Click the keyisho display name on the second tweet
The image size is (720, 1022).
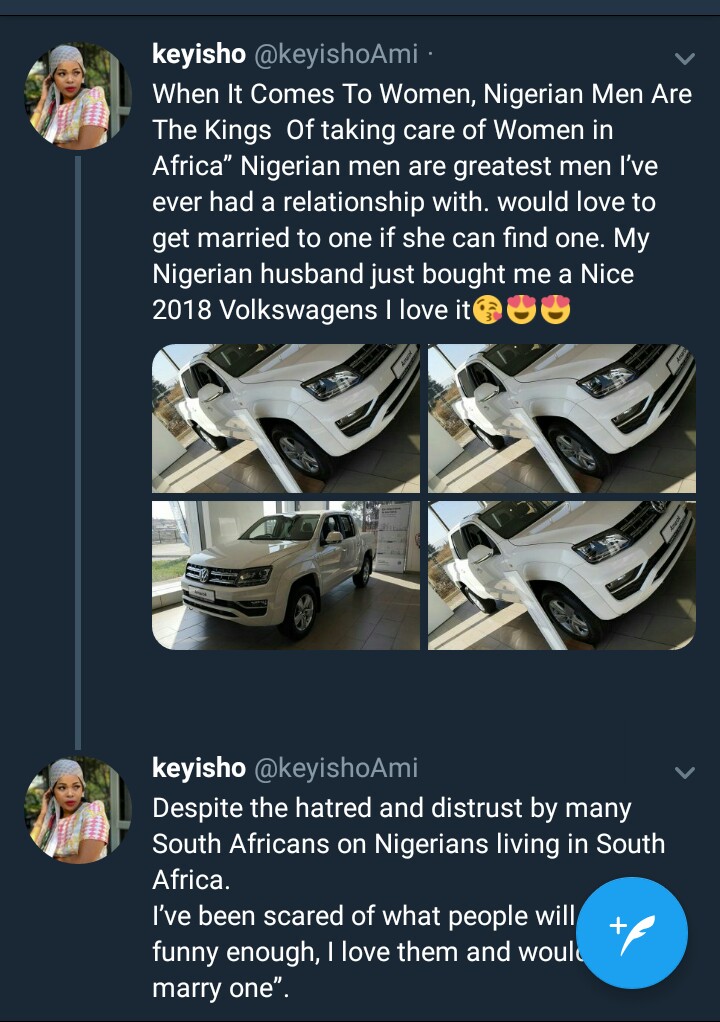click(198, 768)
